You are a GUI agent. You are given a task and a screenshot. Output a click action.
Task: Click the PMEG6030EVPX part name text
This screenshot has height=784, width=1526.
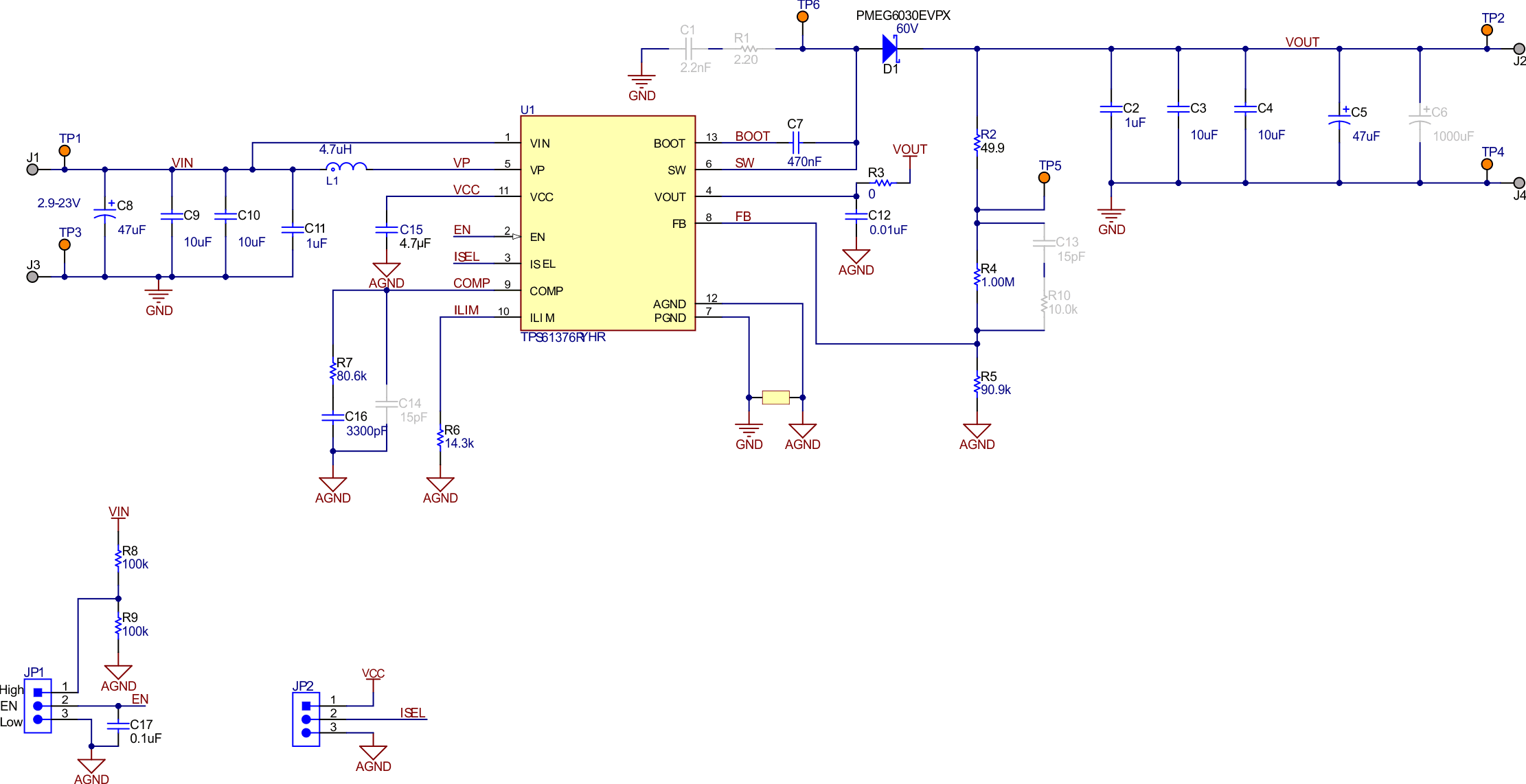pos(903,15)
